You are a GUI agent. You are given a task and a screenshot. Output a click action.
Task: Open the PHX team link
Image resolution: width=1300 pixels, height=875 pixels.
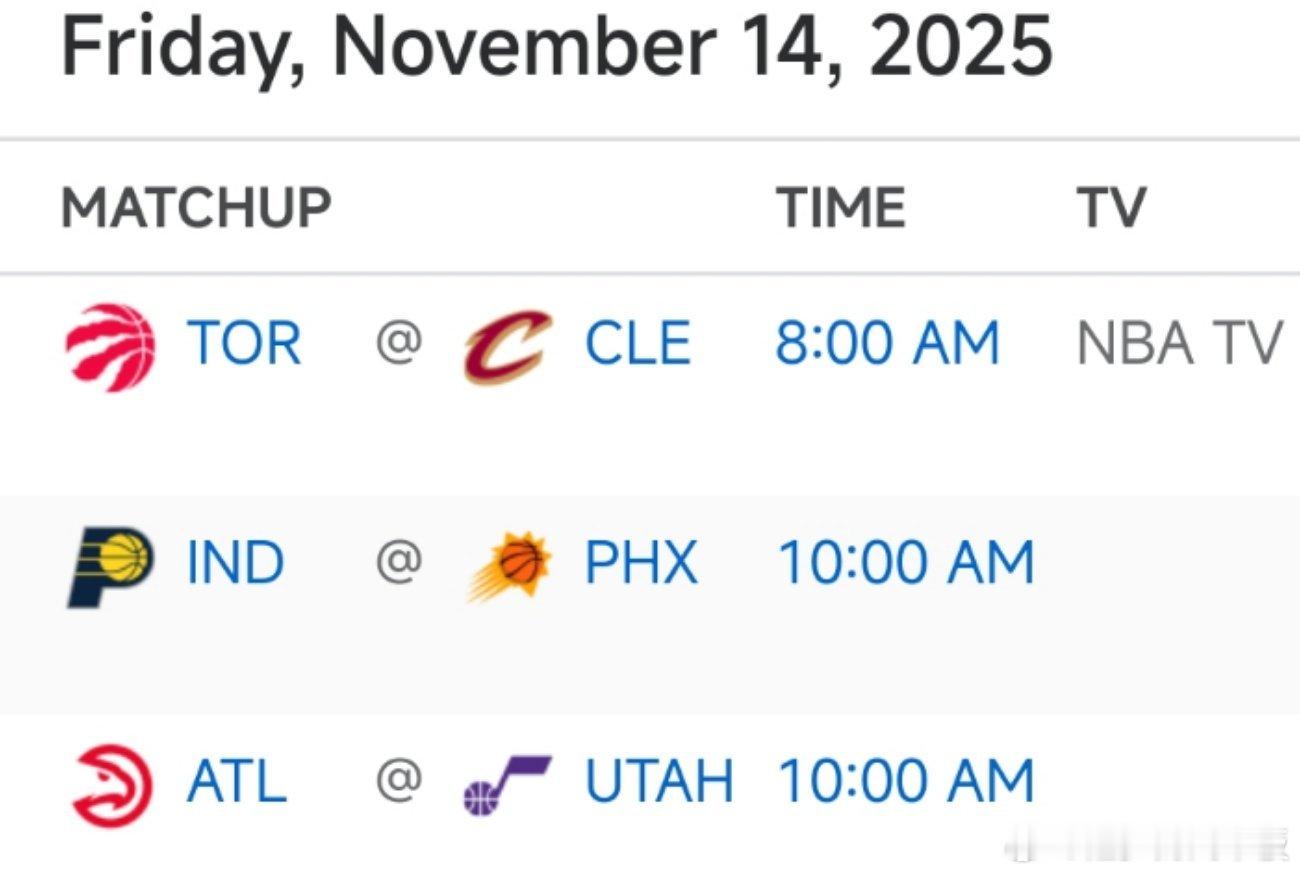(x=641, y=563)
